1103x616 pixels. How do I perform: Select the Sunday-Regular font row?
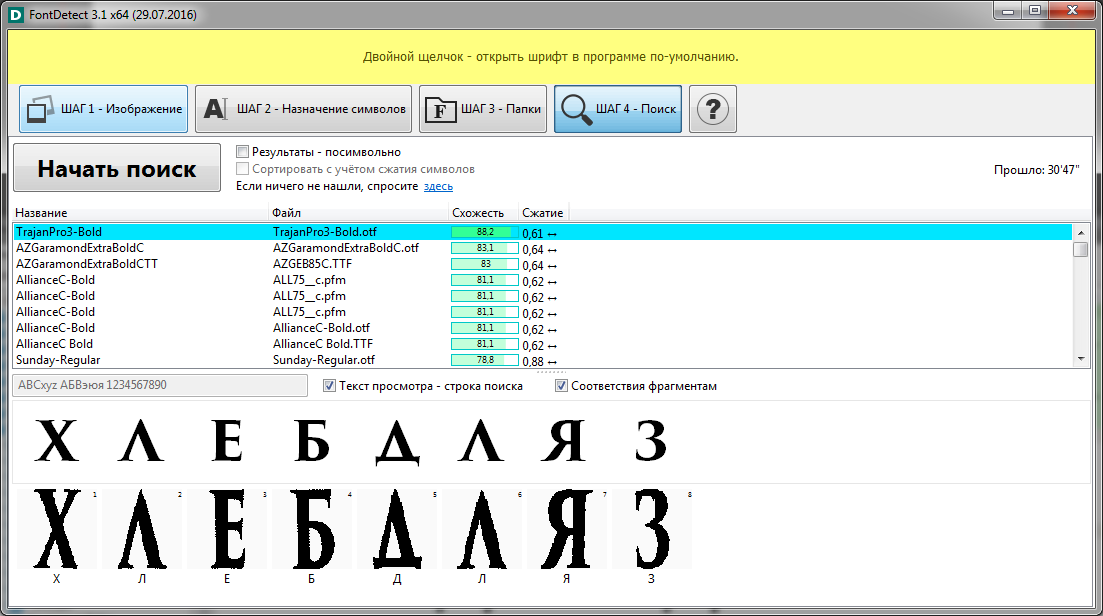click(x=542, y=360)
